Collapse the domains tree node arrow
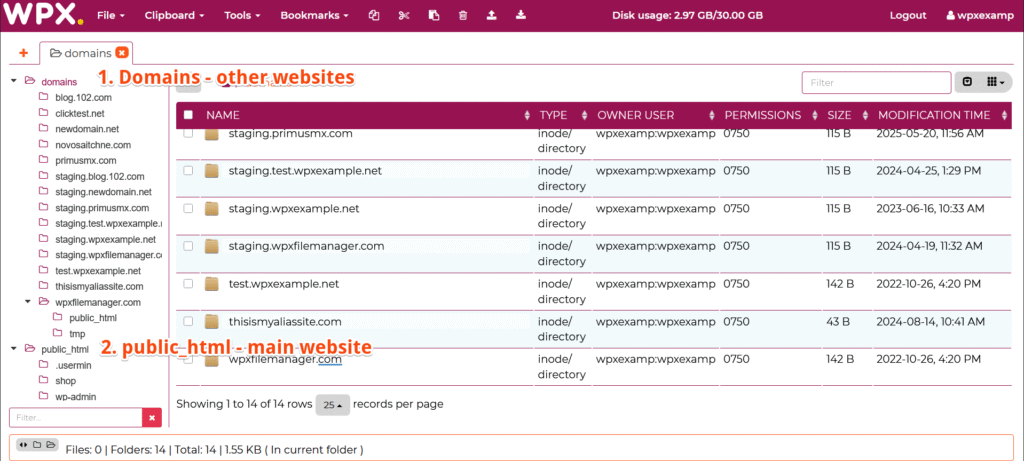 [14, 81]
